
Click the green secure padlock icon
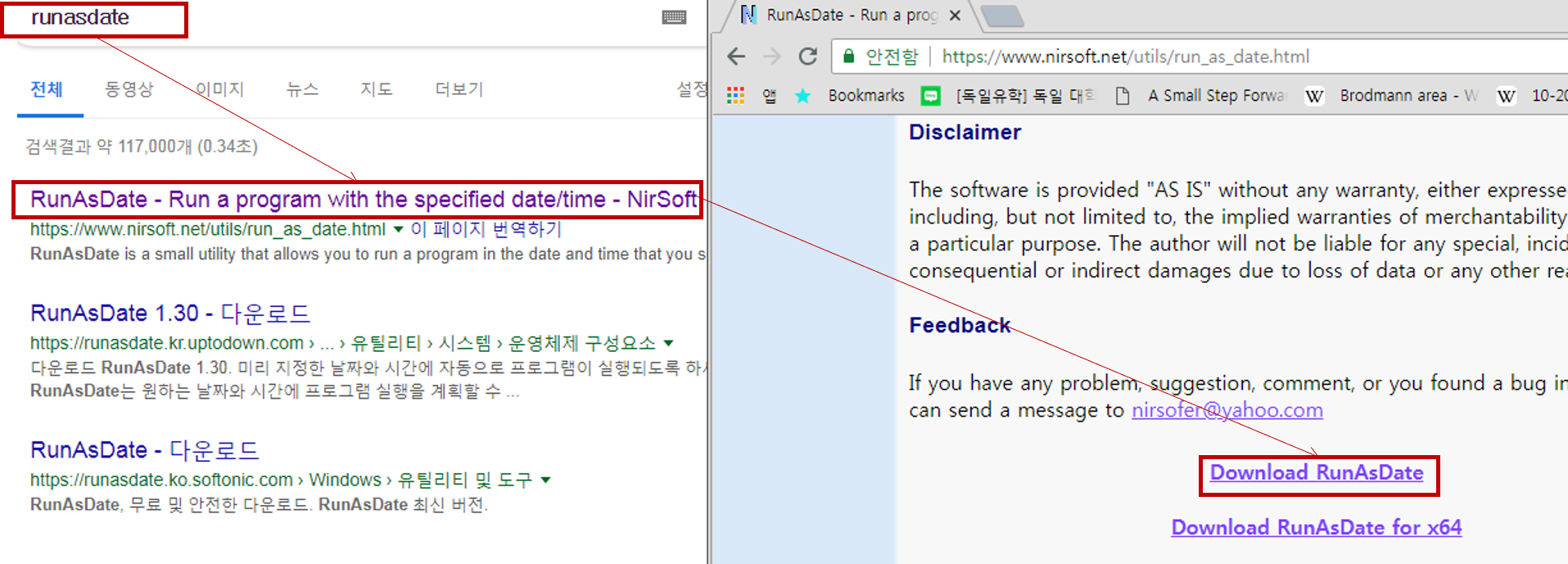849,56
